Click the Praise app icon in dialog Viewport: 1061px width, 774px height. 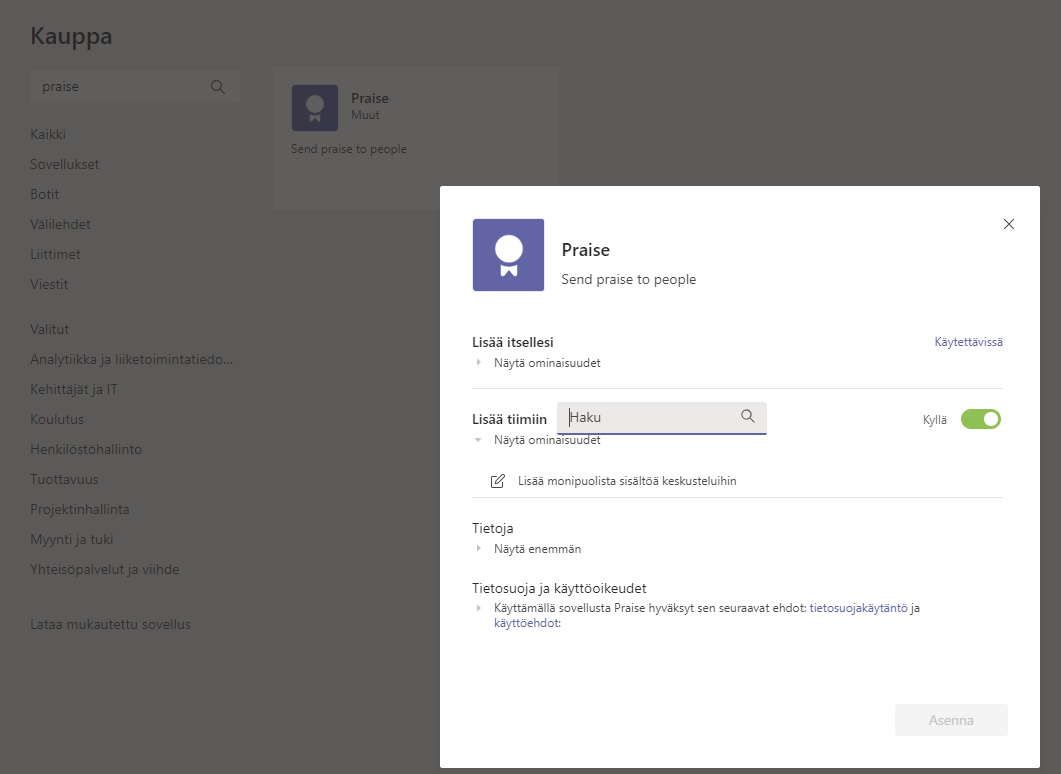[508, 255]
